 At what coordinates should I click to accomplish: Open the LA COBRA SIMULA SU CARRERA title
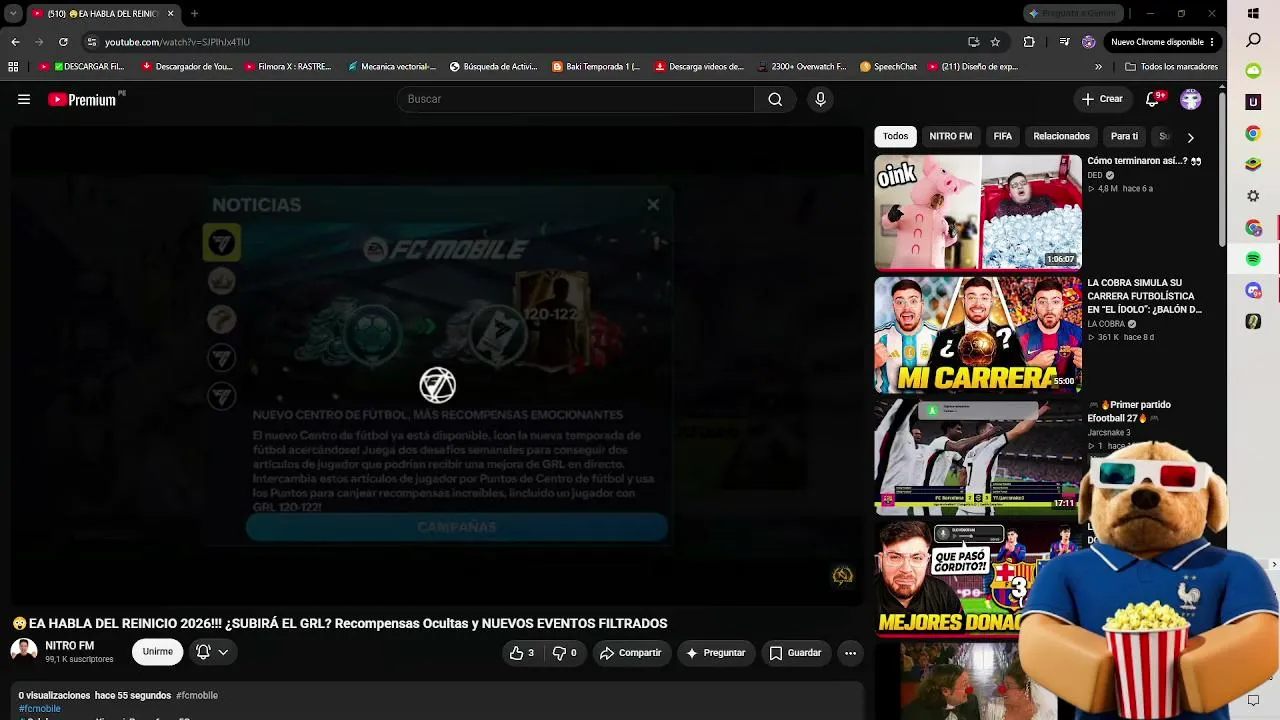1144,296
